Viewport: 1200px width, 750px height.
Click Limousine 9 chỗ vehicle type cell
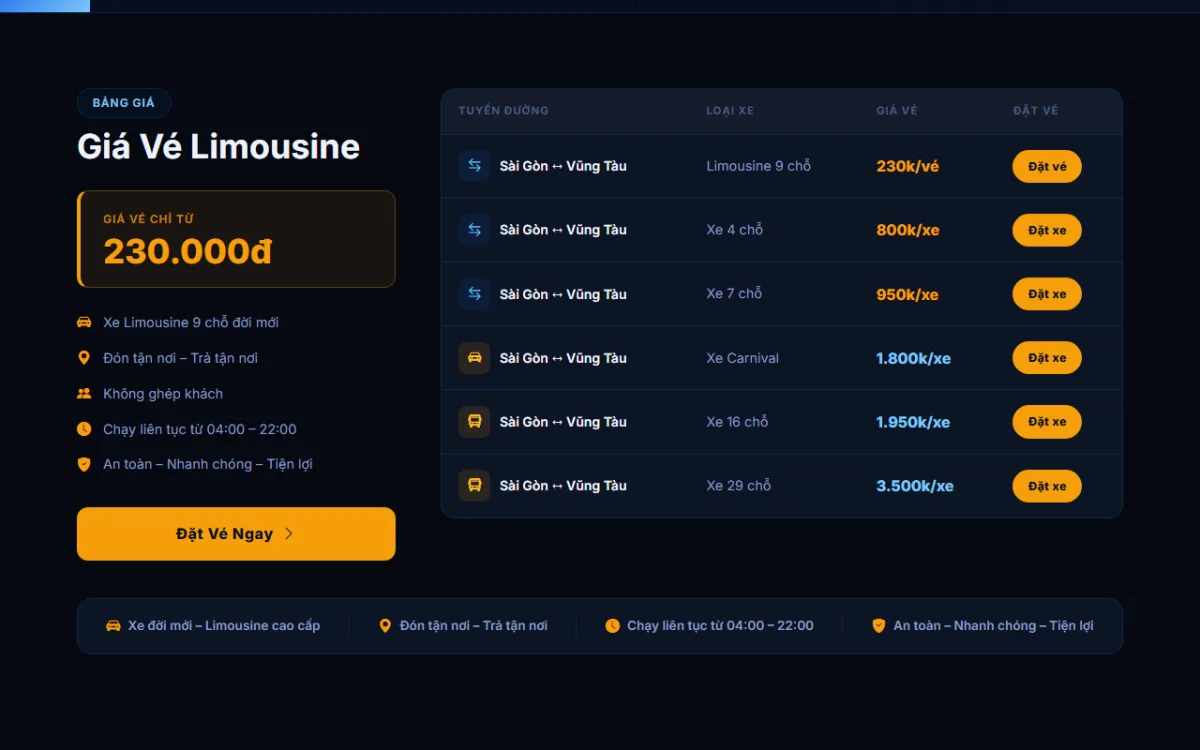(x=758, y=166)
